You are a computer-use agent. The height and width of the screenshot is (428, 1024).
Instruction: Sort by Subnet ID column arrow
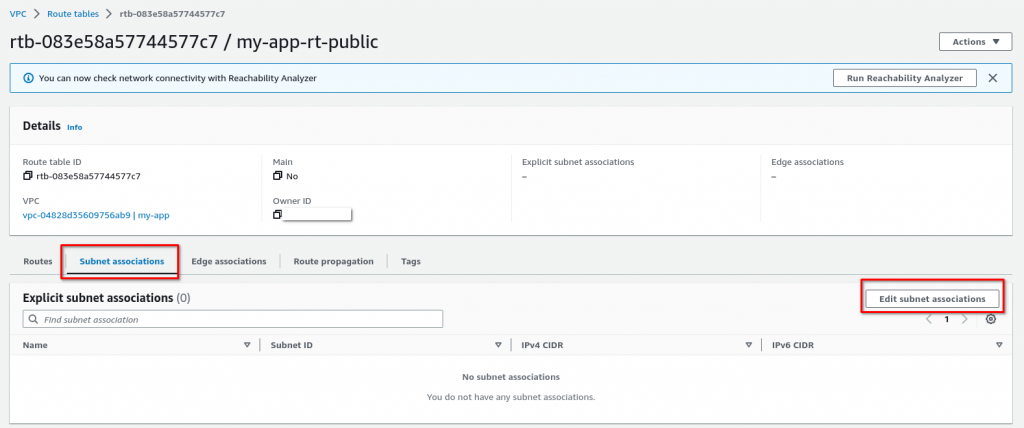[497, 345]
